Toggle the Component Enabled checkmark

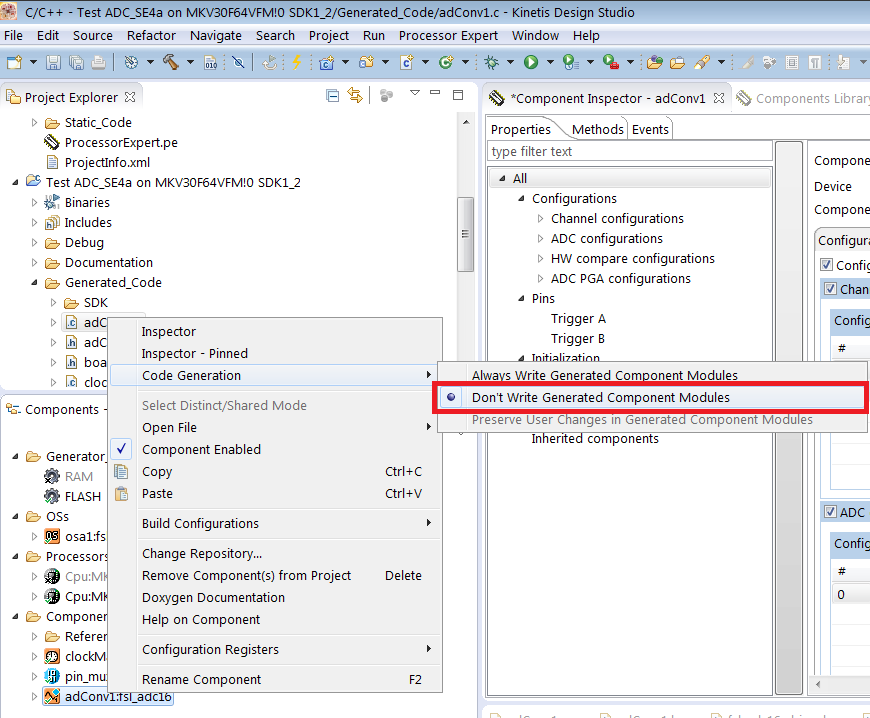[x=122, y=449]
